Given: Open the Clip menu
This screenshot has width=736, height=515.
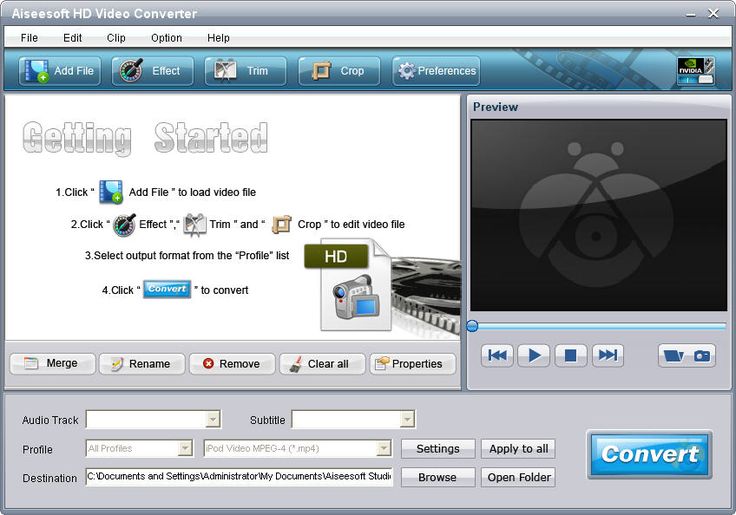Looking at the screenshot, I should 116,38.
